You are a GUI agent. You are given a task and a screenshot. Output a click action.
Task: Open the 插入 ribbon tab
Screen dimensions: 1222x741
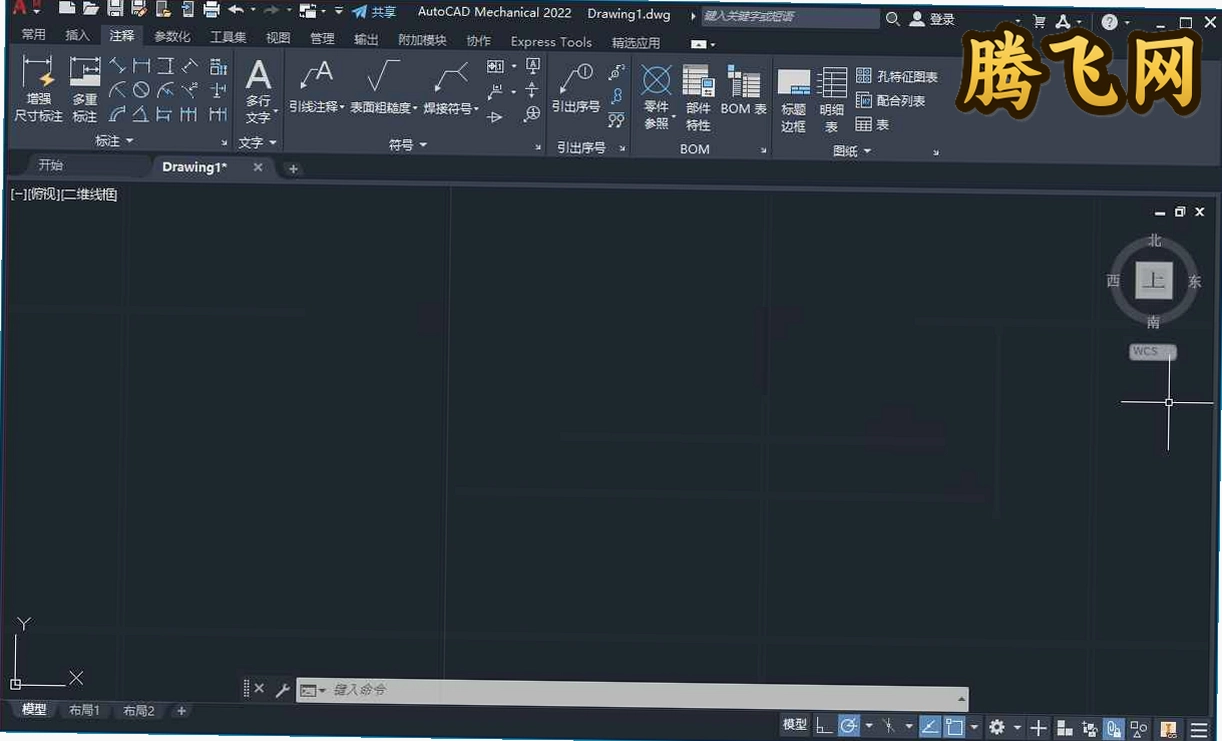pos(77,35)
